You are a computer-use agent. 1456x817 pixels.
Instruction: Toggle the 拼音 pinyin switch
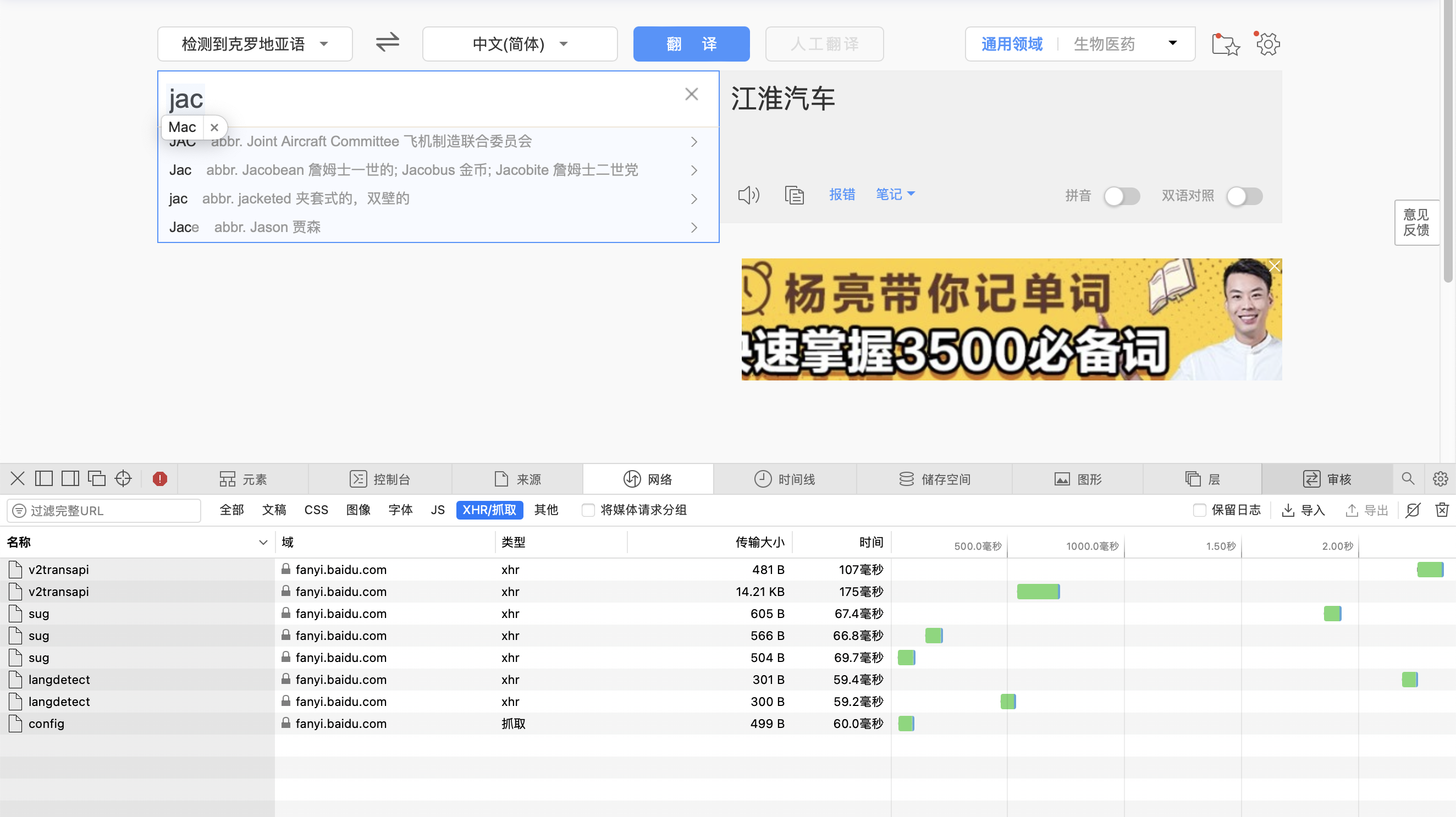[1121, 196]
